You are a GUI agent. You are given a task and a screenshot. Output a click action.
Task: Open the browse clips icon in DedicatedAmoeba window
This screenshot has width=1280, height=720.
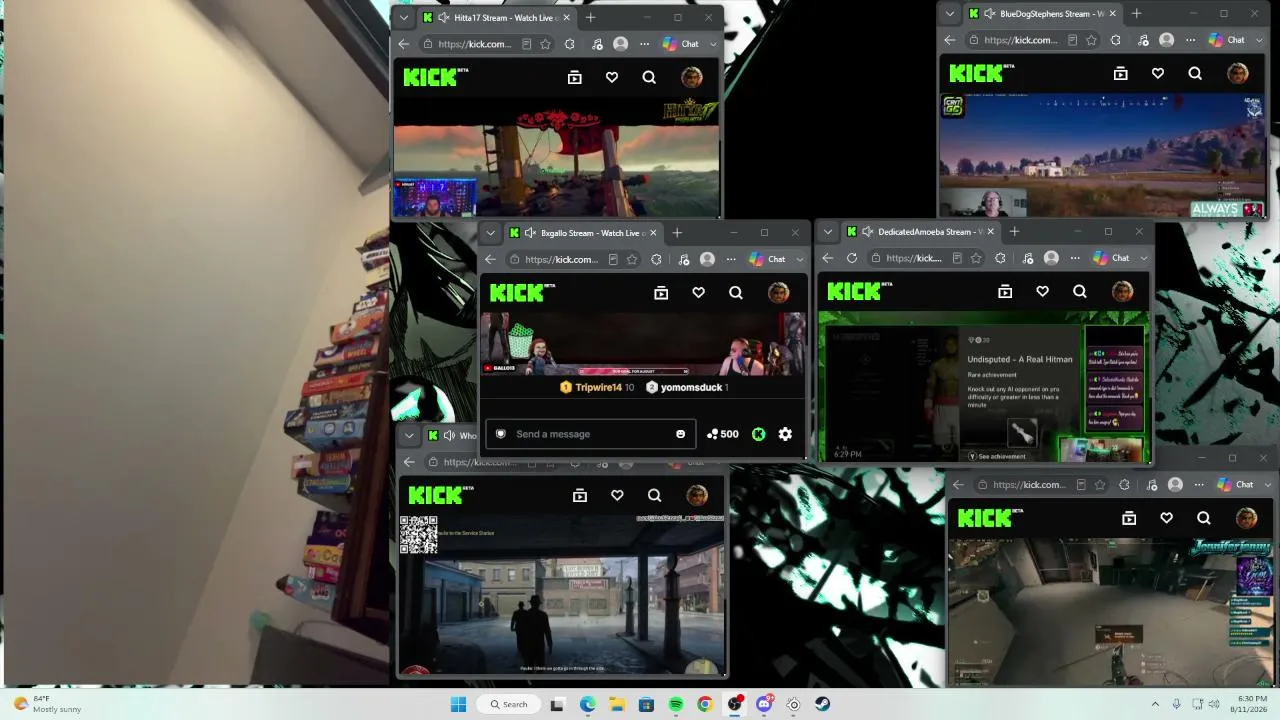[x=1005, y=291]
